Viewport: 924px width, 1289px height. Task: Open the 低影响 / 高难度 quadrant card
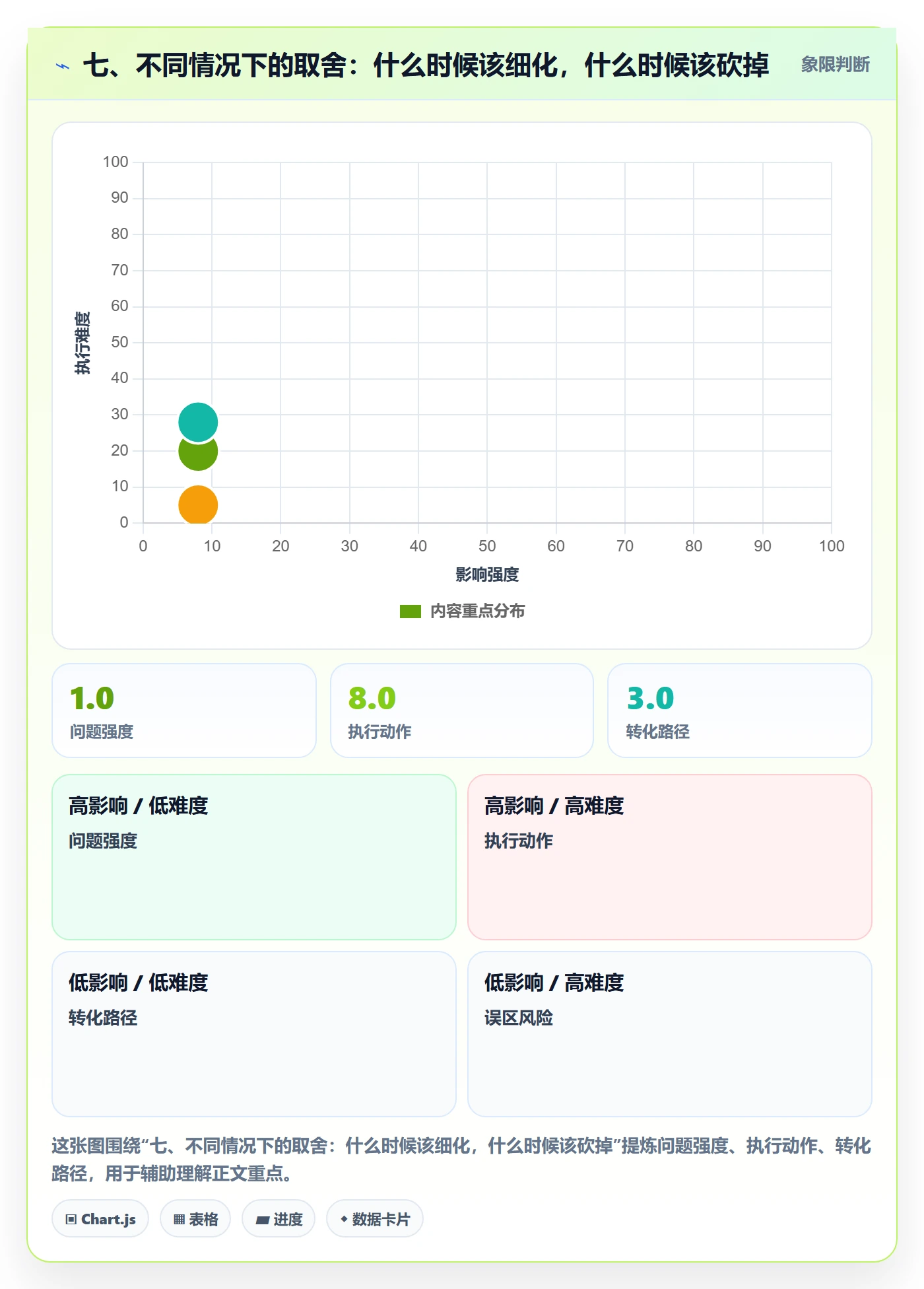click(x=670, y=1034)
